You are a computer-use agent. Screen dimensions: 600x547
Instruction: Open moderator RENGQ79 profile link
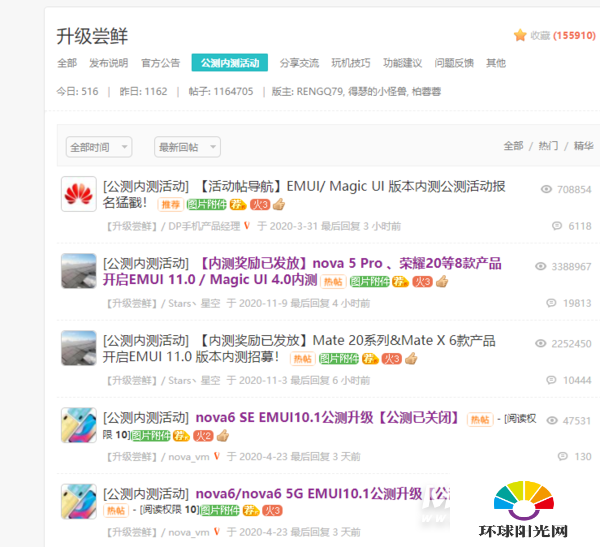(x=320, y=91)
